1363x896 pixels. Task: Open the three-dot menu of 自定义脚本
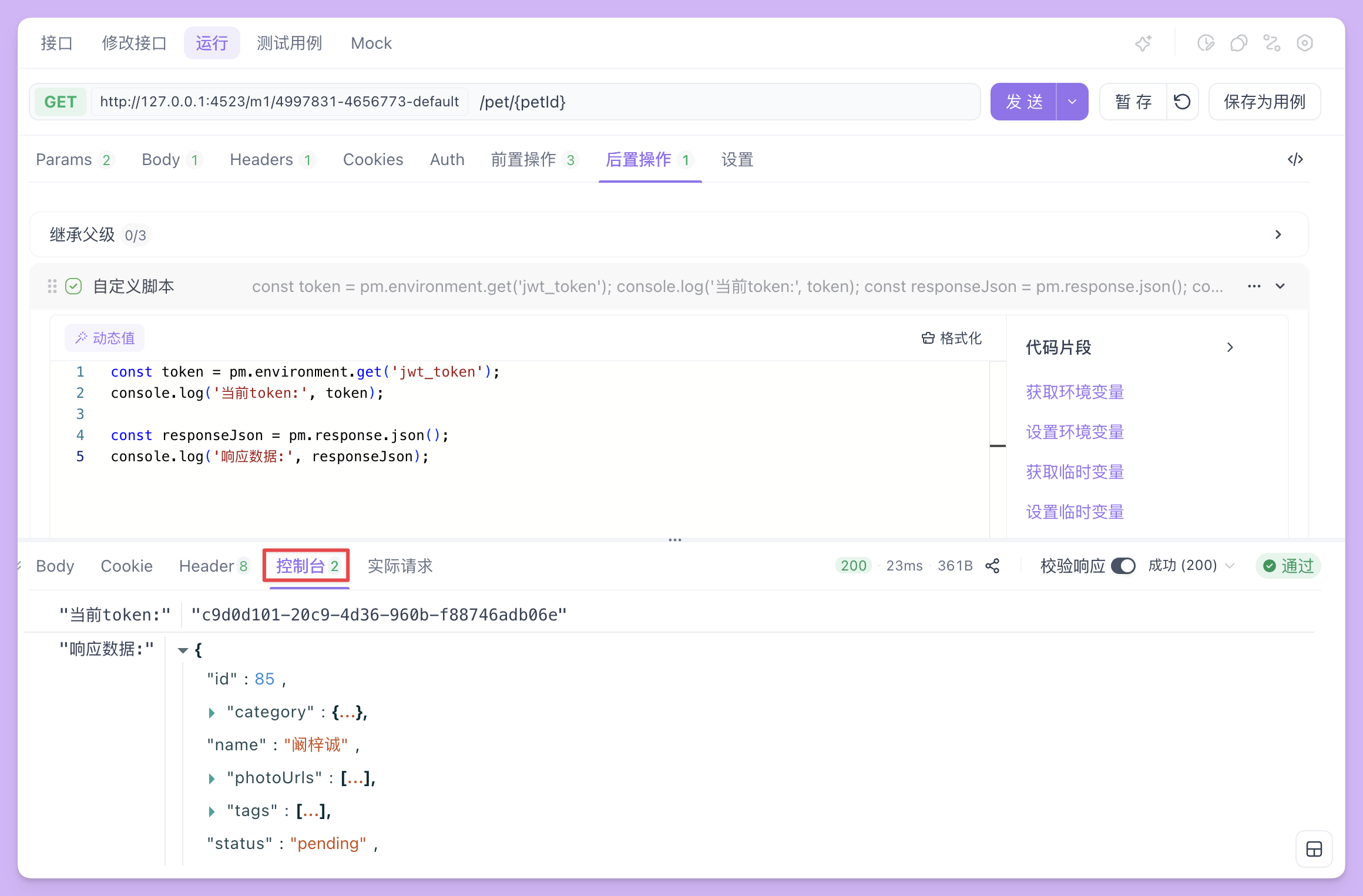[x=1254, y=286]
